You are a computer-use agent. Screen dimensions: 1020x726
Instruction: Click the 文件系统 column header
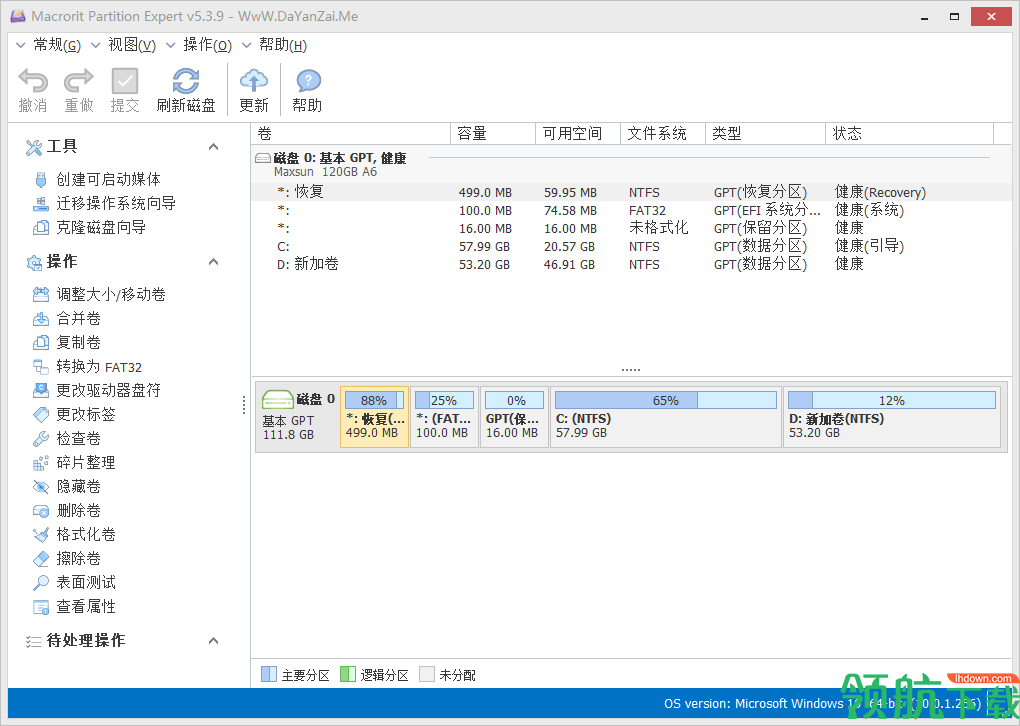663,133
